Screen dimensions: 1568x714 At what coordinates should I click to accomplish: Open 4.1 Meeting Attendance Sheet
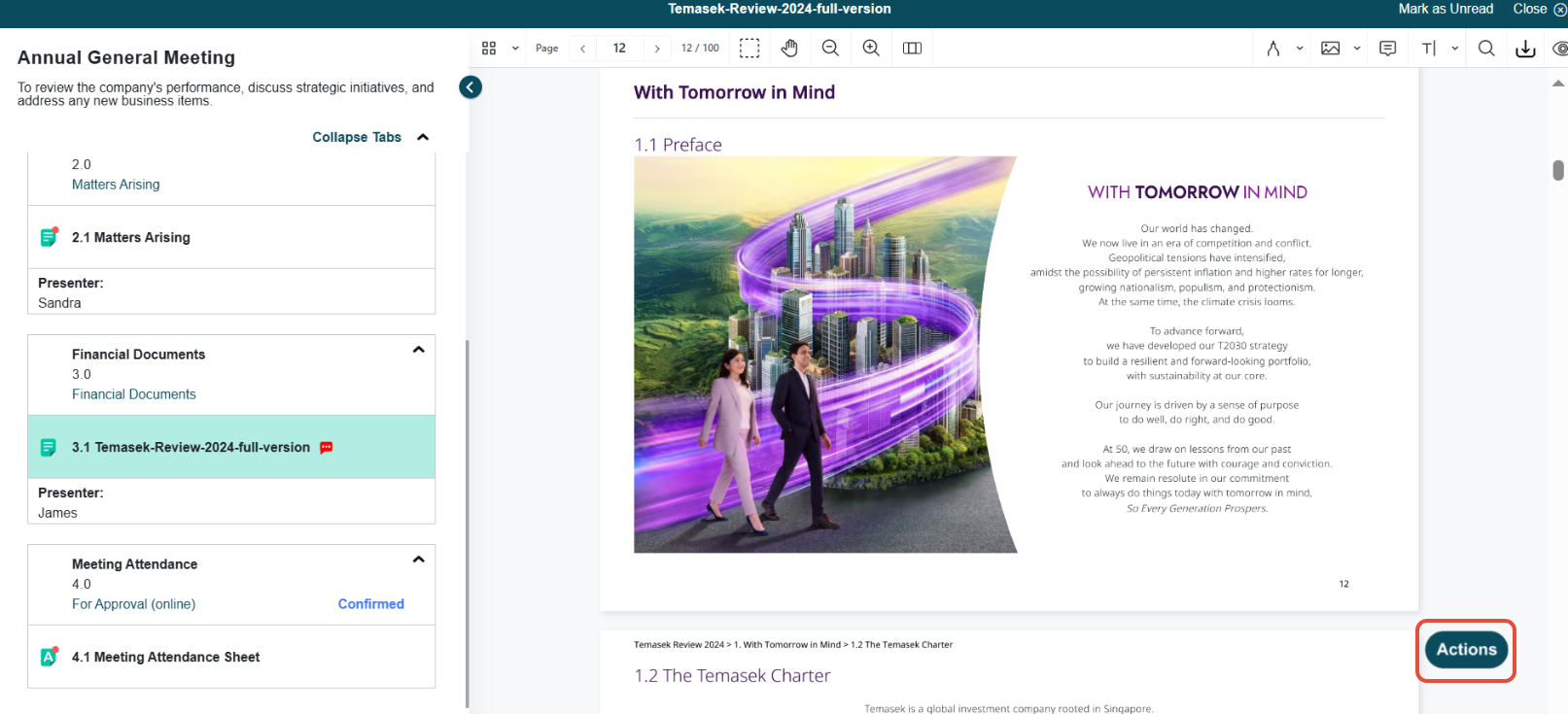tap(231, 657)
